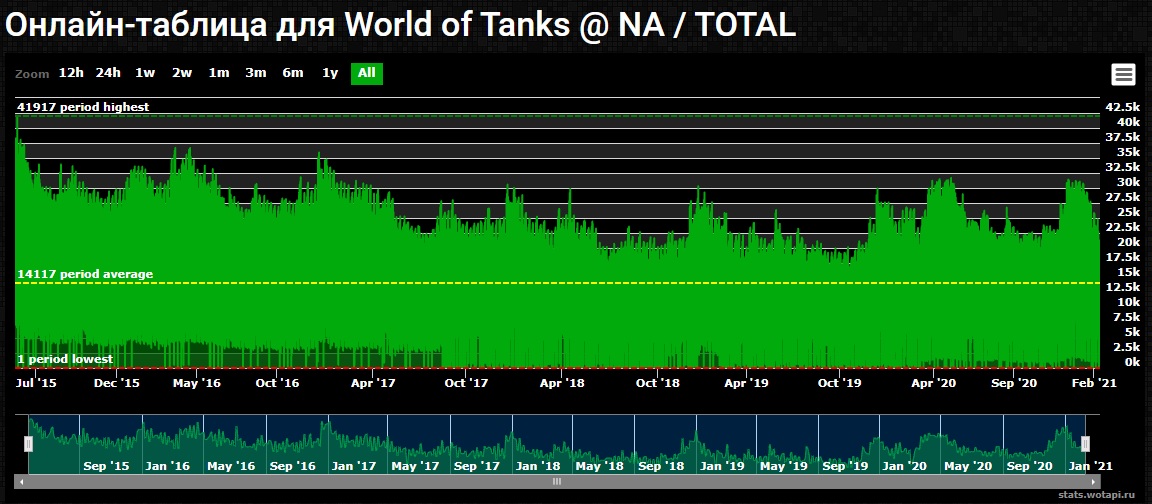Image resolution: width=1152 pixels, height=504 pixels.
Task: Click the 25k y-axis value
Action: pos(1128,212)
